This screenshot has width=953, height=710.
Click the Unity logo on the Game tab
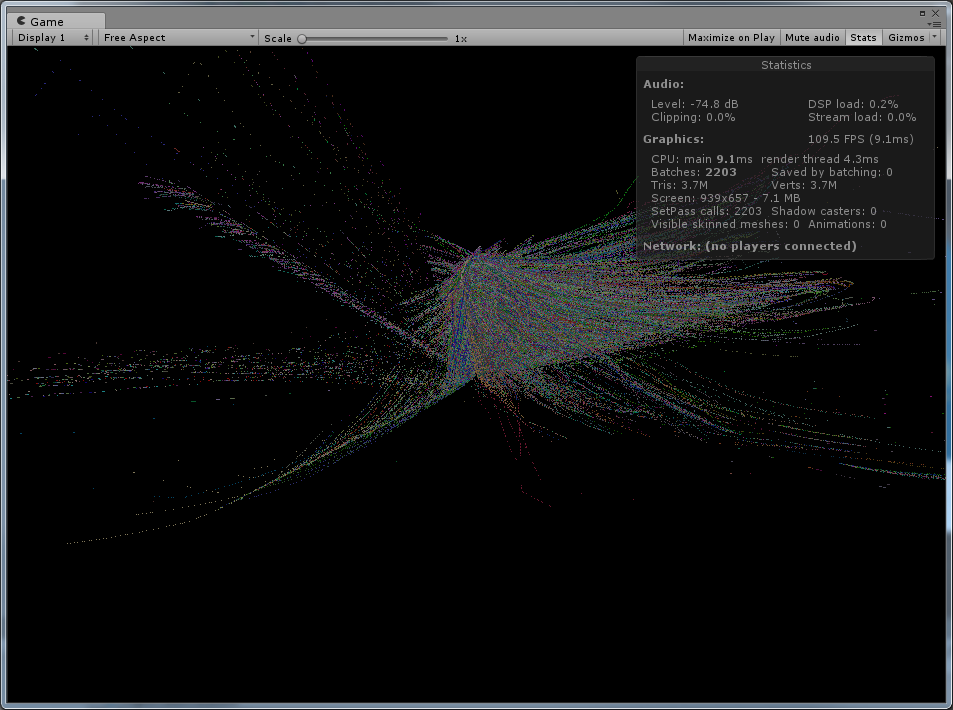click(23, 20)
